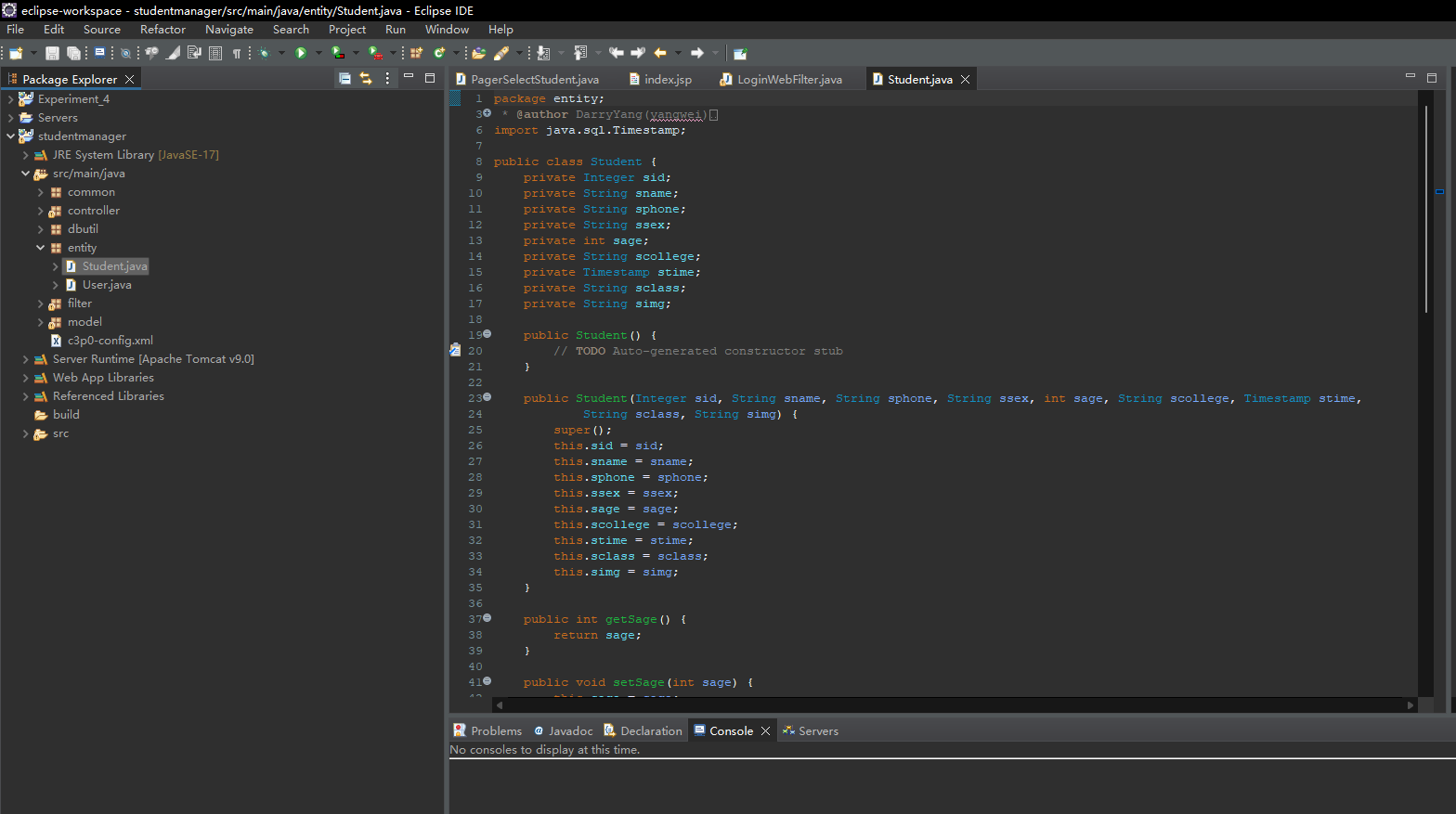
Task: Save the current file with Save icon
Action: [52, 54]
